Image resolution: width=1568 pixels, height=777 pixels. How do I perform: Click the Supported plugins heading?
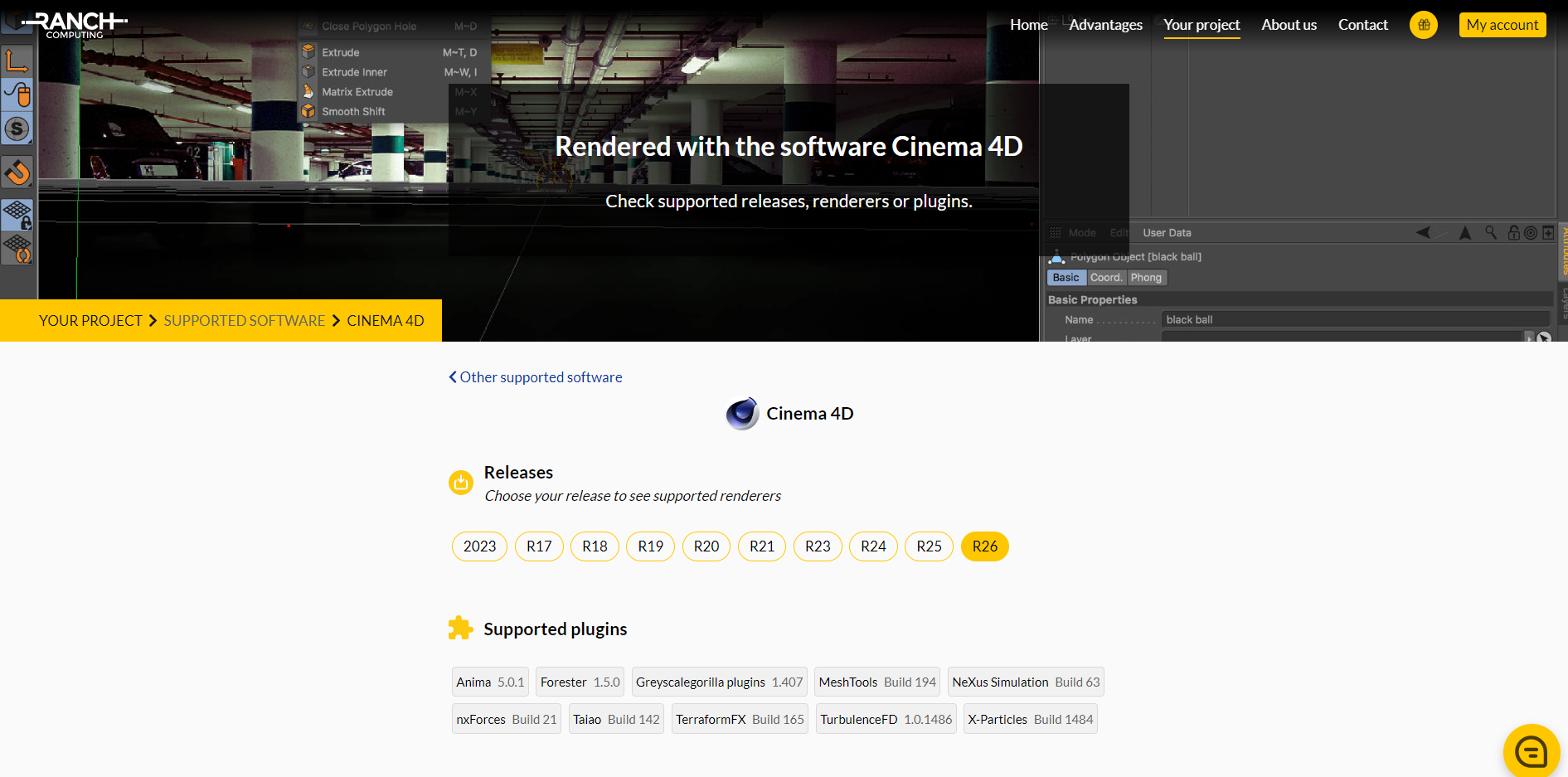coord(555,629)
